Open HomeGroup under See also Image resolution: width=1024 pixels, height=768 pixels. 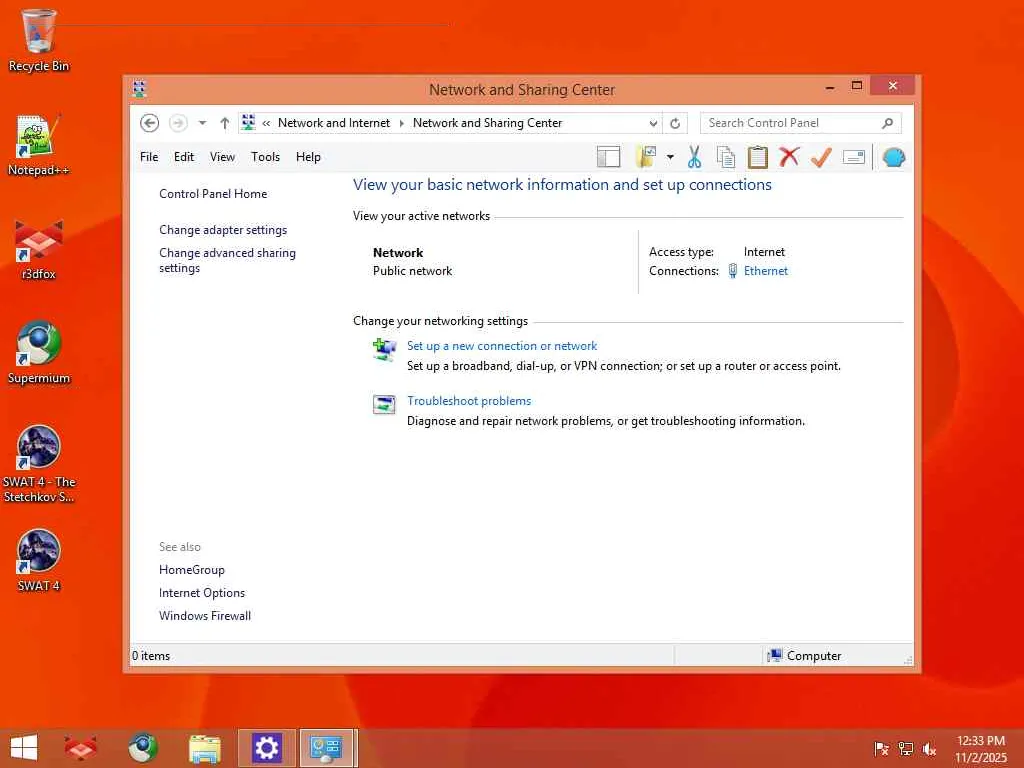coord(191,570)
